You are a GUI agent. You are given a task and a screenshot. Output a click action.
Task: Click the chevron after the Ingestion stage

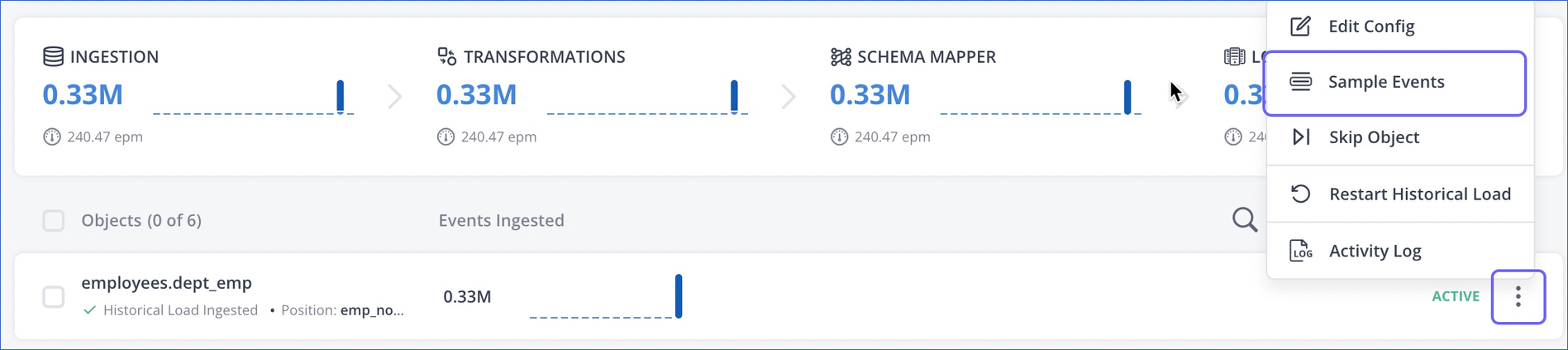pyautogui.click(x=395, y=97)
